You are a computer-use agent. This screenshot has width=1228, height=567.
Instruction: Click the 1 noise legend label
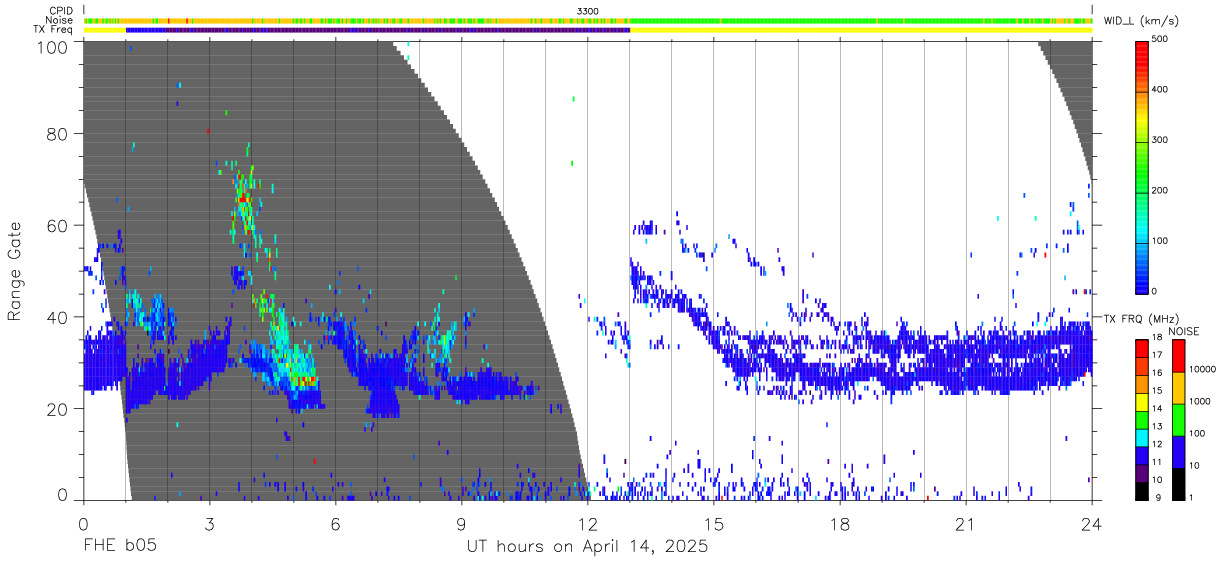tap(1191, 497)
